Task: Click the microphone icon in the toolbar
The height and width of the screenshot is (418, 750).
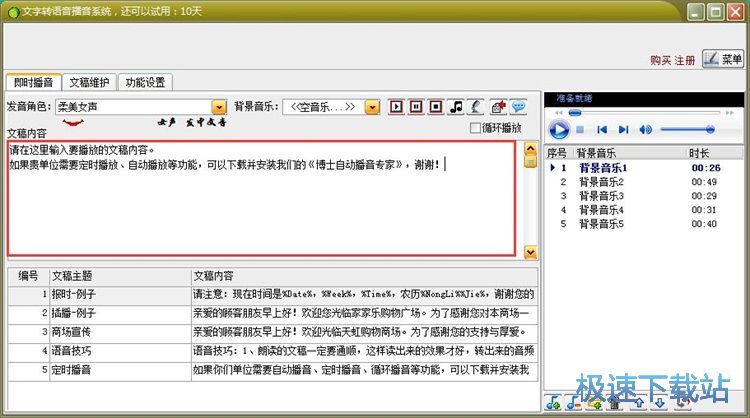Action: click(x=475, y=107)
